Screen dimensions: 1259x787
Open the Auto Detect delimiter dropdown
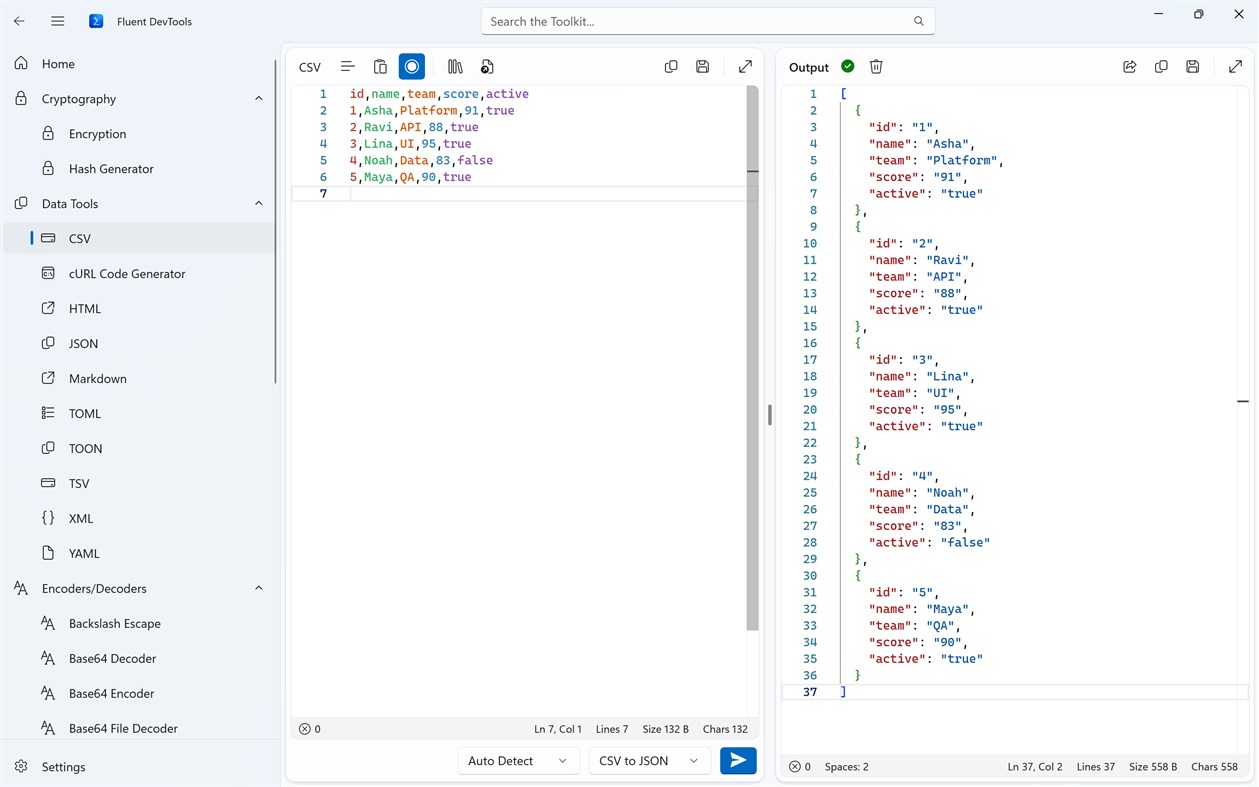(x=518, y=761)
